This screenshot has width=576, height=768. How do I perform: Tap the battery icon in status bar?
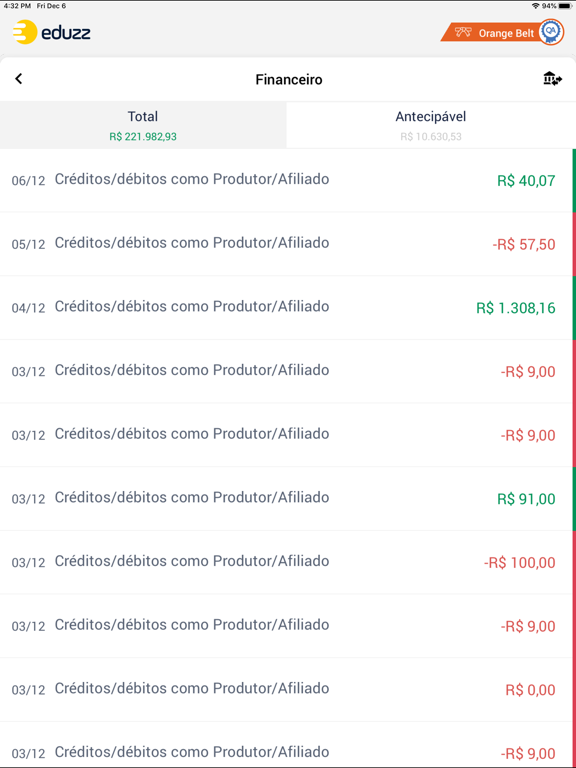(x=565, y=6)
